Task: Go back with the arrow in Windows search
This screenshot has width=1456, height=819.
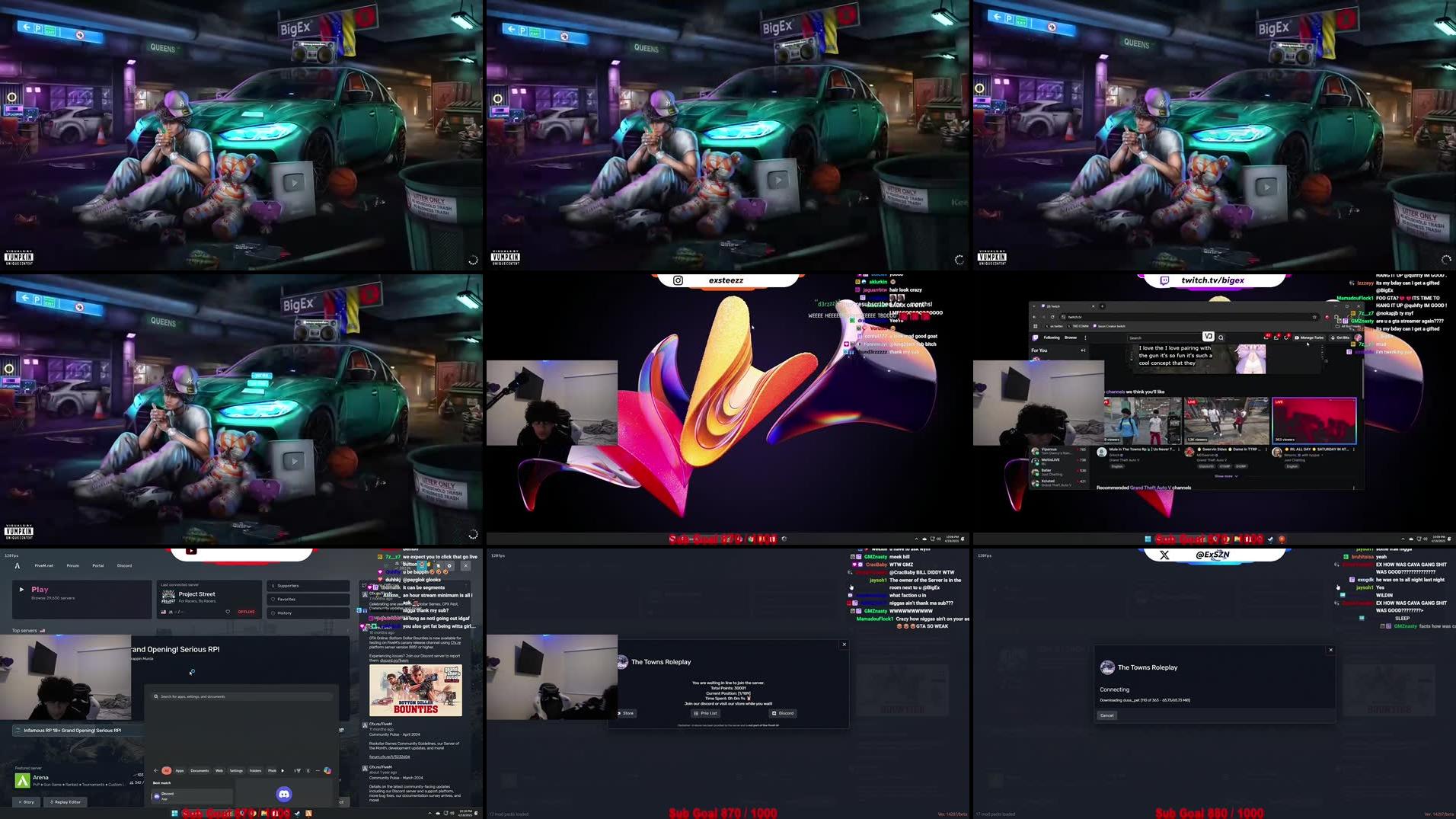Action: click(156, 770)
